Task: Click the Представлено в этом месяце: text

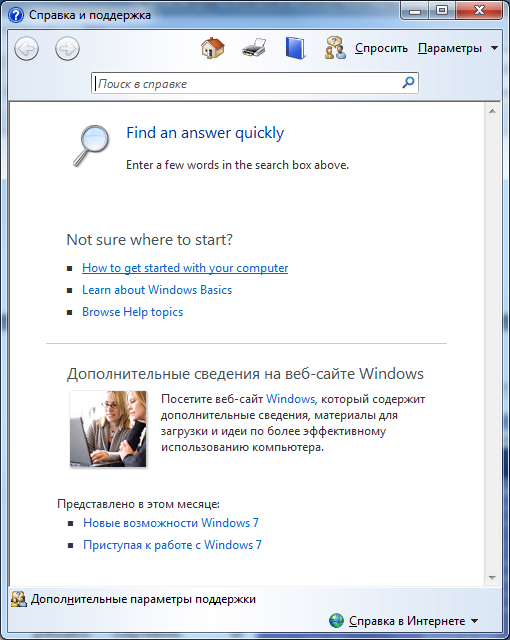Action: click(138, 504)
